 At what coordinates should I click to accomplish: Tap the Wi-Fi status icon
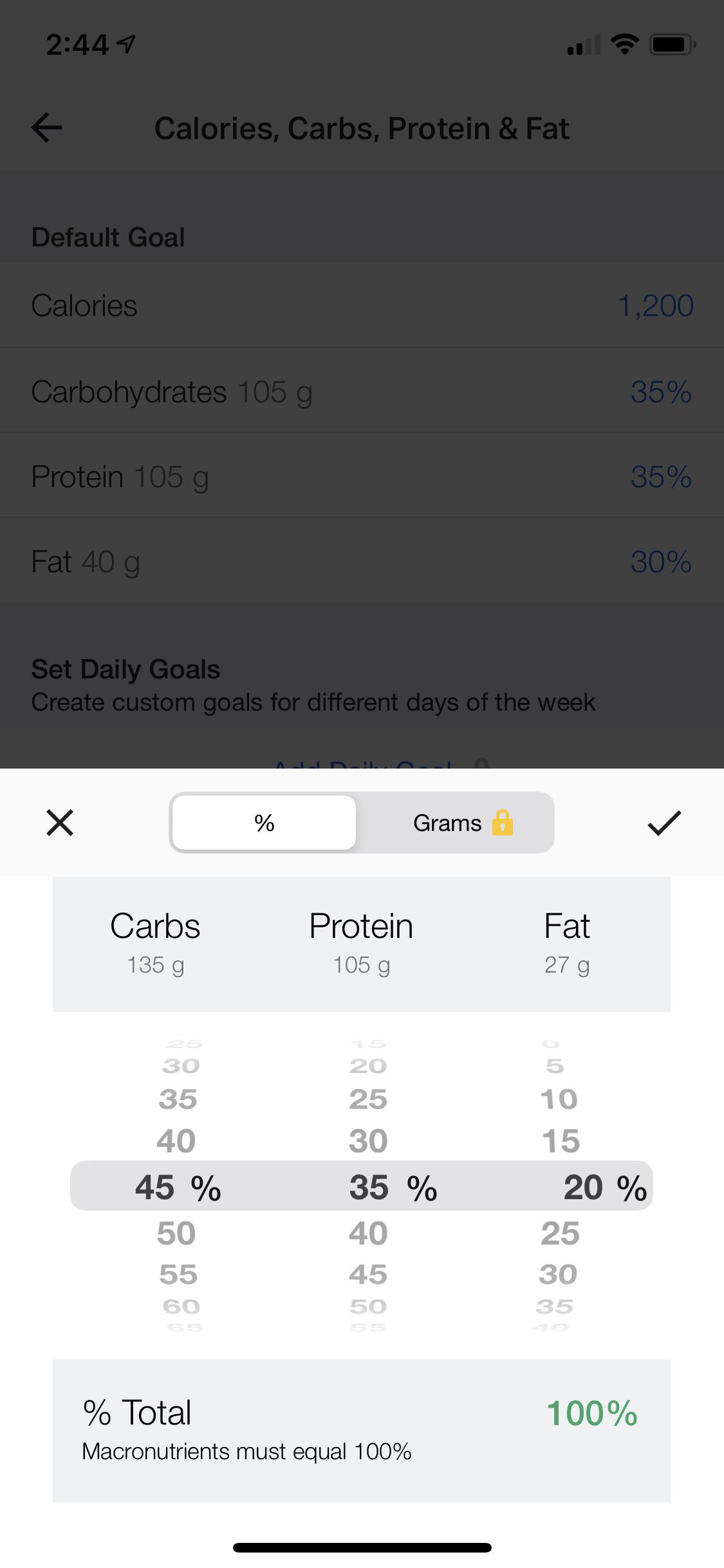[x=624, y=44]
